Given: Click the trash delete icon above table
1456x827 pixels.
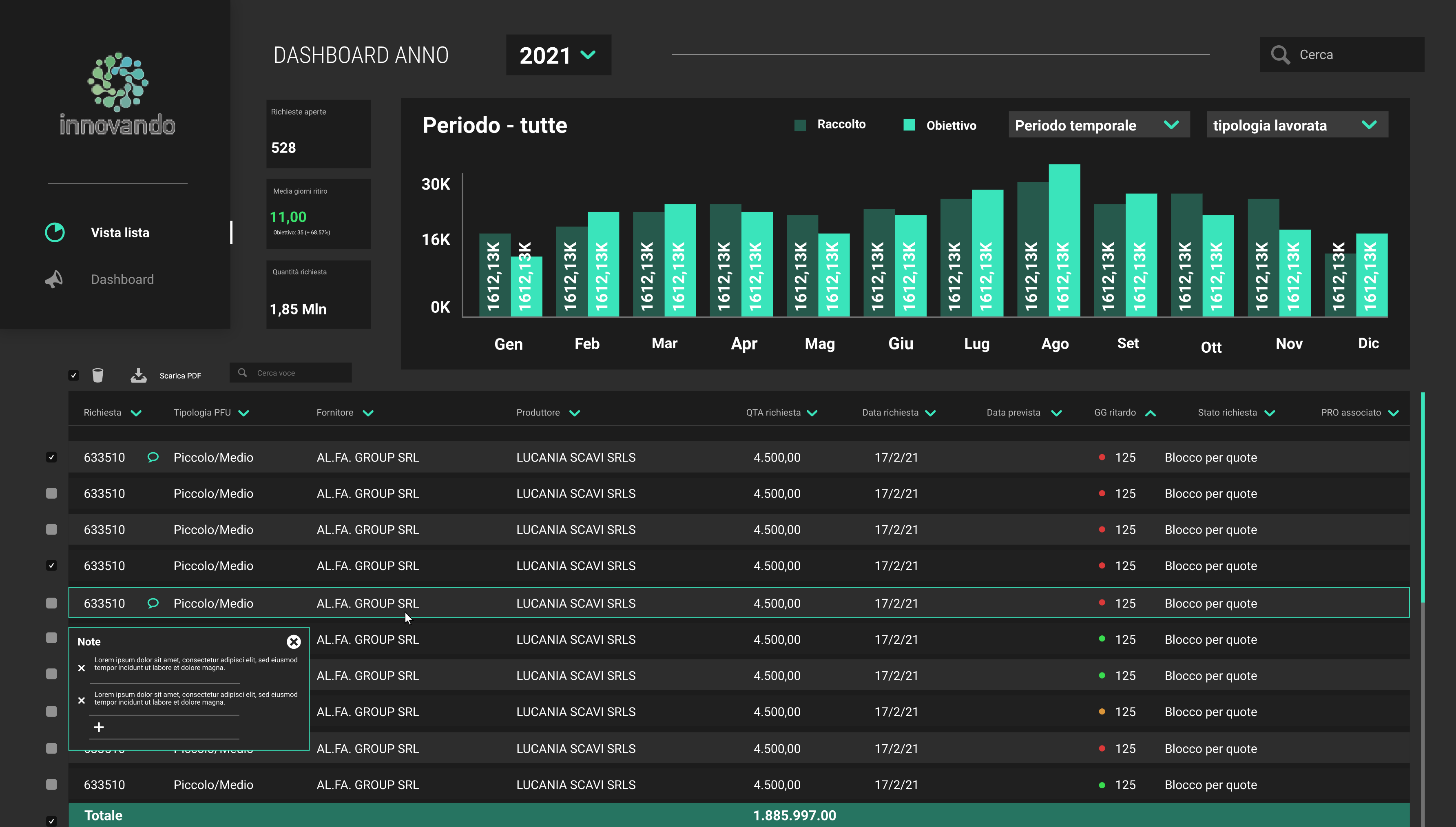Looking at the screenshot, I should pos(98,376).
